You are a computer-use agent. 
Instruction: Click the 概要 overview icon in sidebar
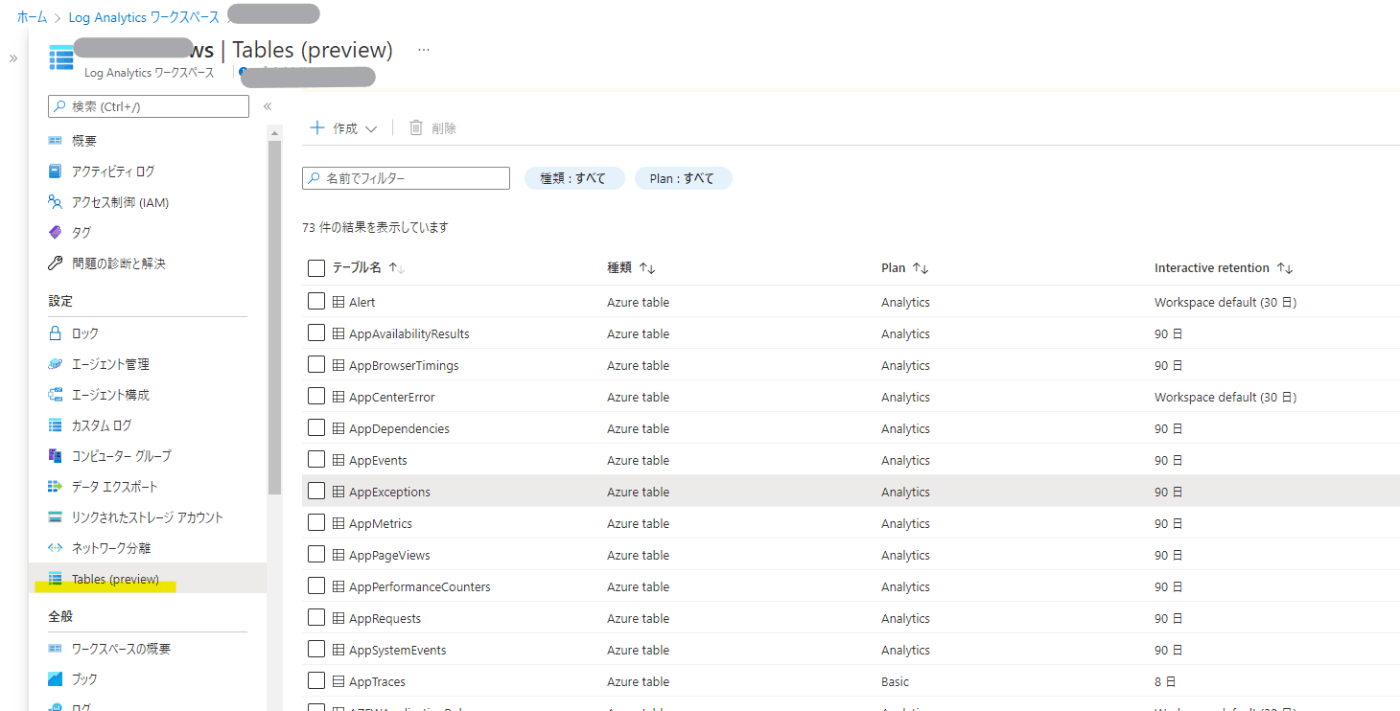[x=55, y=141]
